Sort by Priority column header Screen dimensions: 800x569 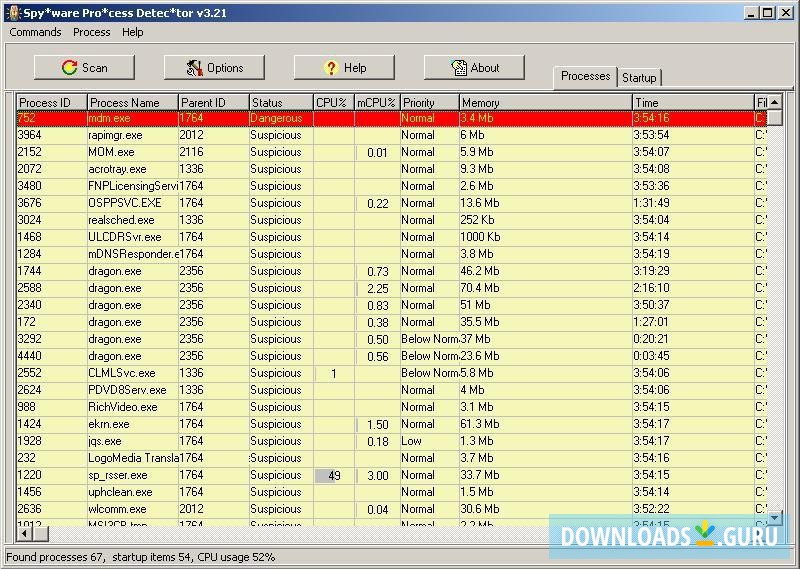click(x=430, y=103)
